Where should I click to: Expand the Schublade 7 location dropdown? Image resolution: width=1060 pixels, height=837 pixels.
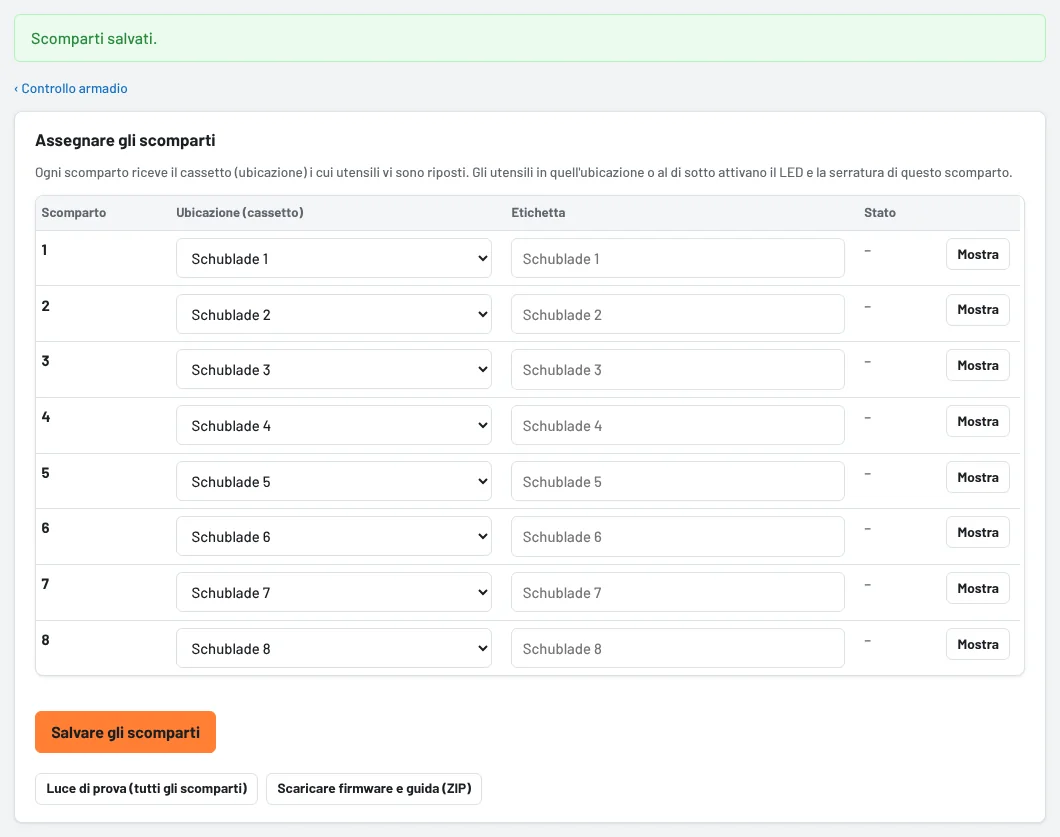[x=333, y=592]
